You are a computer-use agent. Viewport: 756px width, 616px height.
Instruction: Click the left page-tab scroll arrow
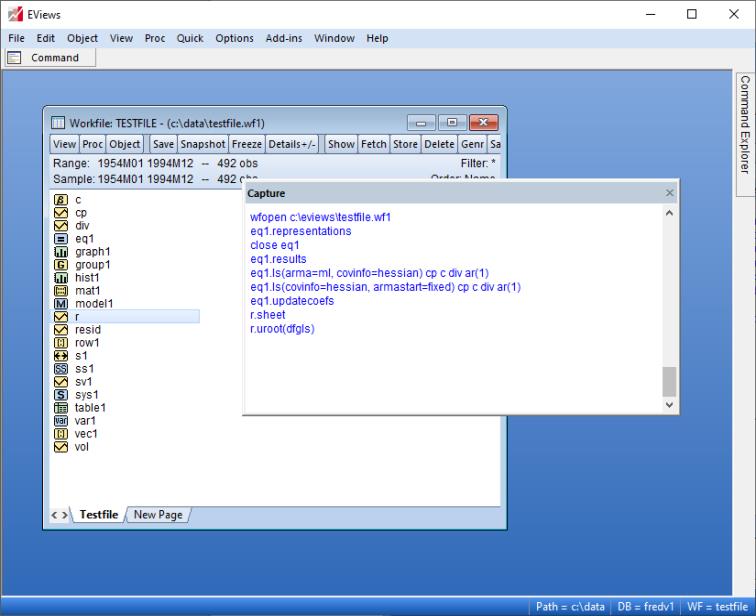[54, 515]
